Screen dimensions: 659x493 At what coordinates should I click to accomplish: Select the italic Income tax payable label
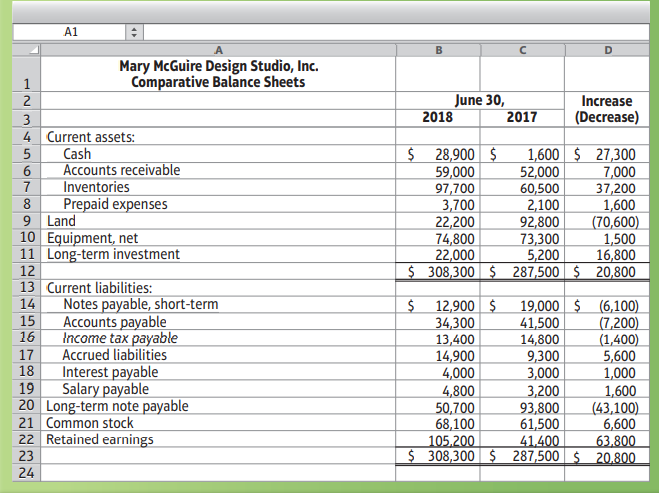[x=120, y=338]
